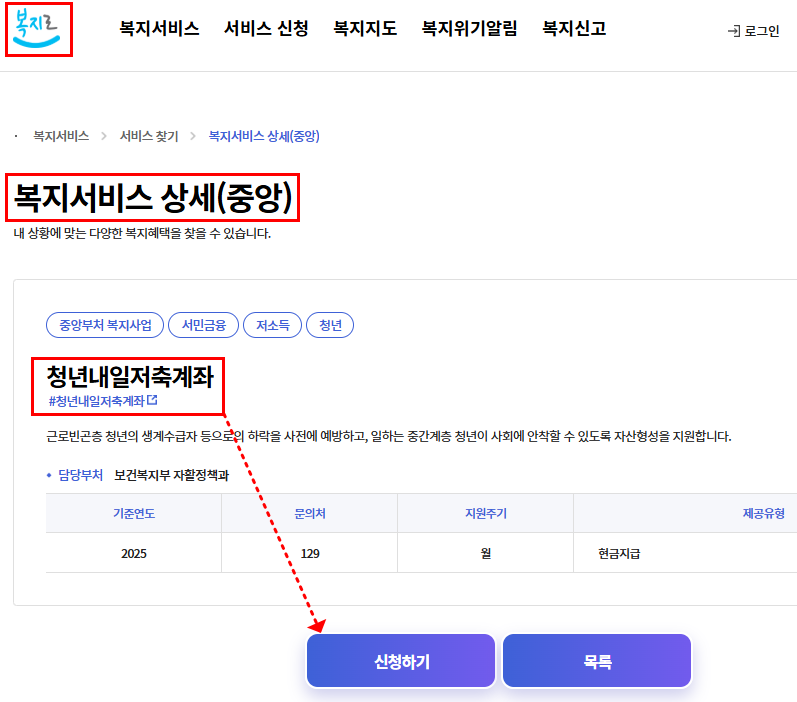The width and height of the screenshot is (797, 702).
Task: Click the 담당부처 label
Action: pyautogui.click(x=80, y=475)
